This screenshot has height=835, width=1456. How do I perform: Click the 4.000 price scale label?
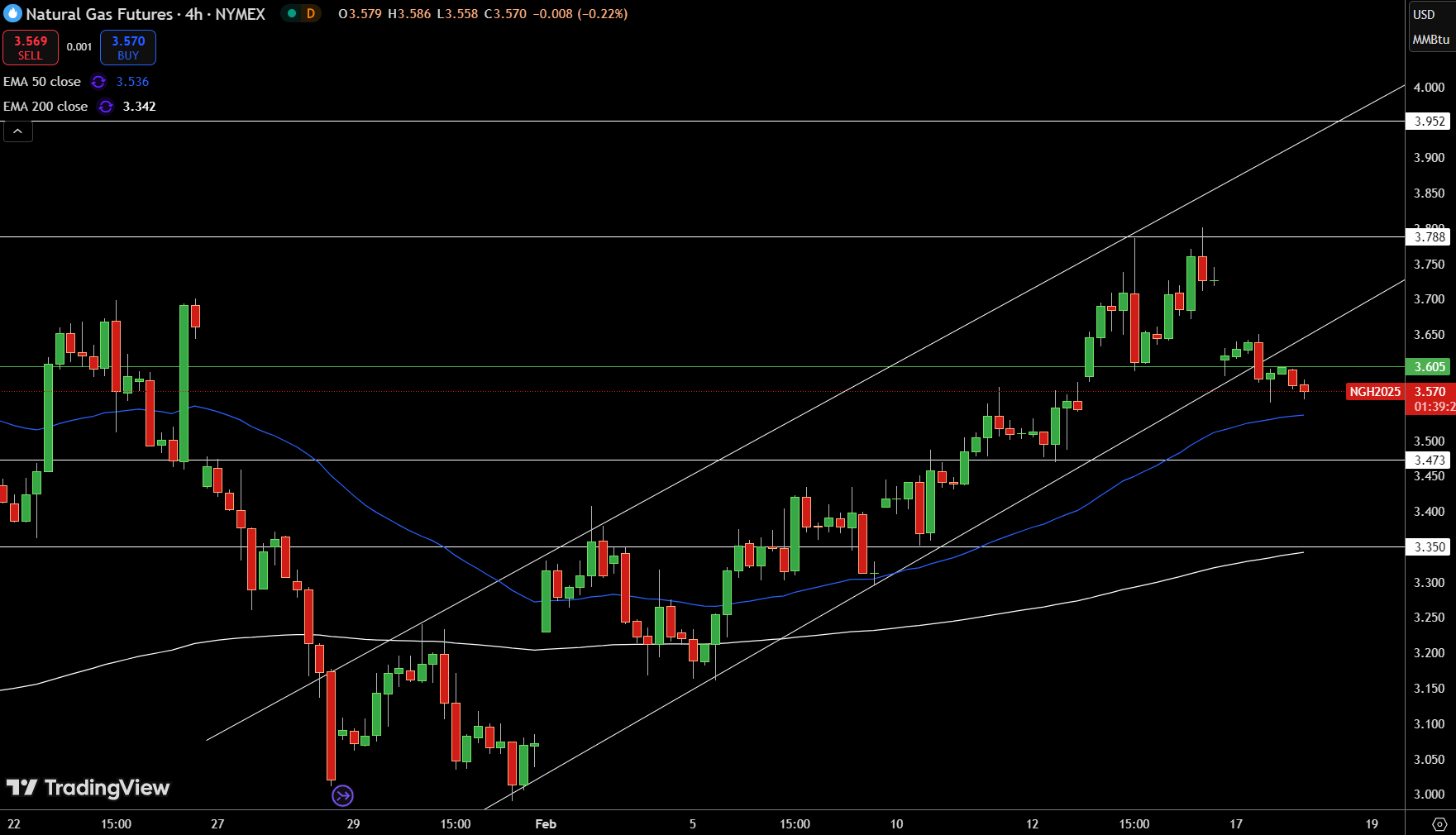click(x=1430, y=88)
